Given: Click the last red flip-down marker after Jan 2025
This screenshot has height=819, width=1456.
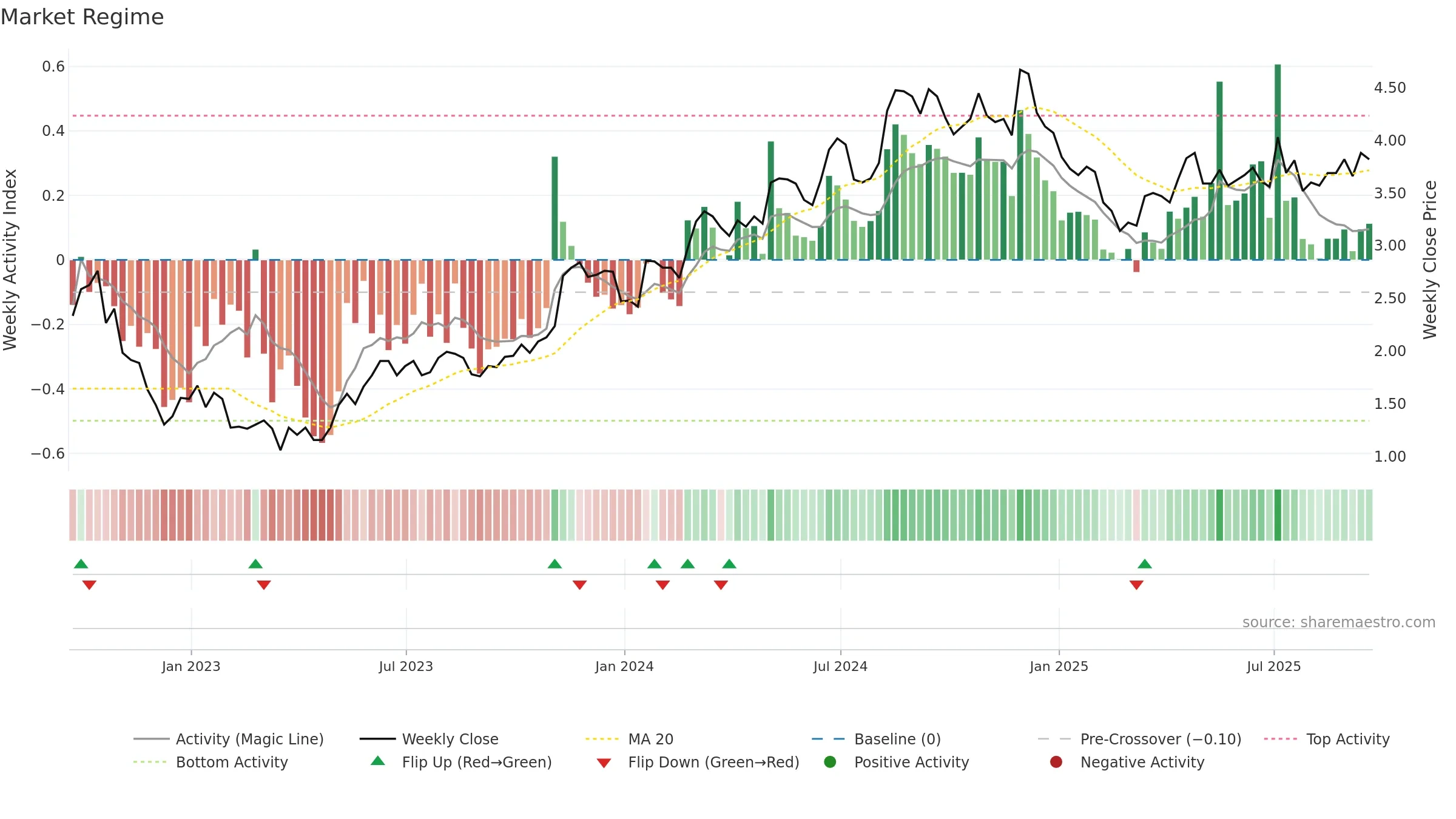Looking at the screenshot, I should (x=1136, y=585).
